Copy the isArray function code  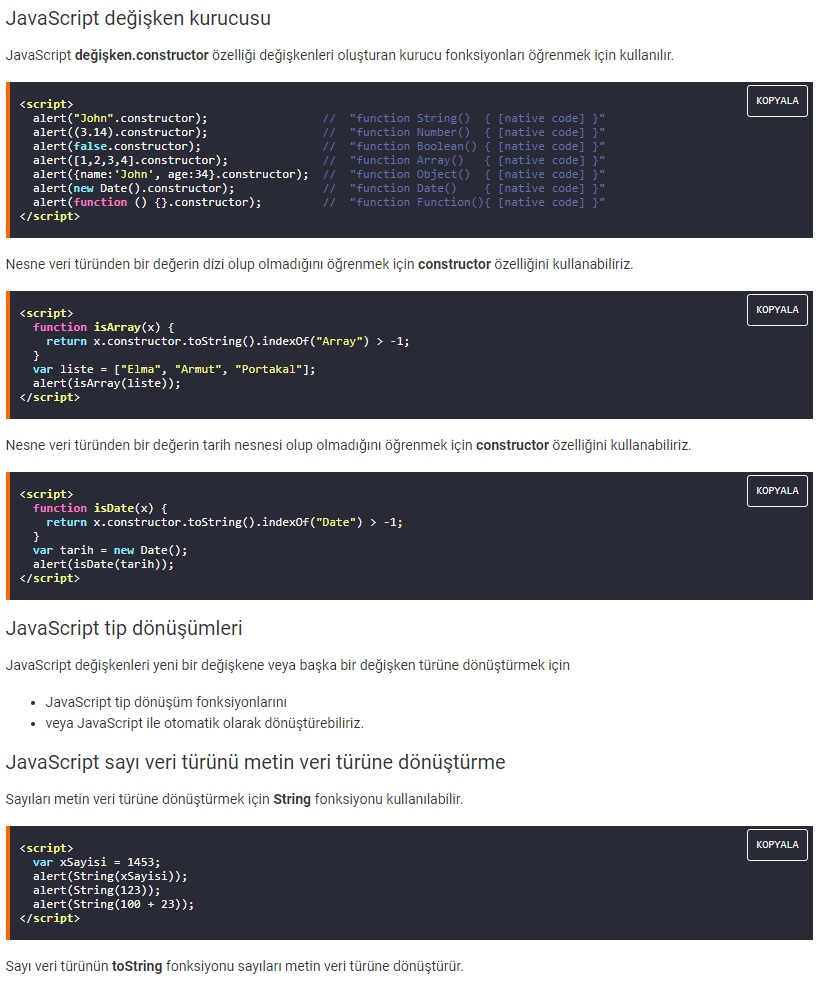click(x=777, y=310)
